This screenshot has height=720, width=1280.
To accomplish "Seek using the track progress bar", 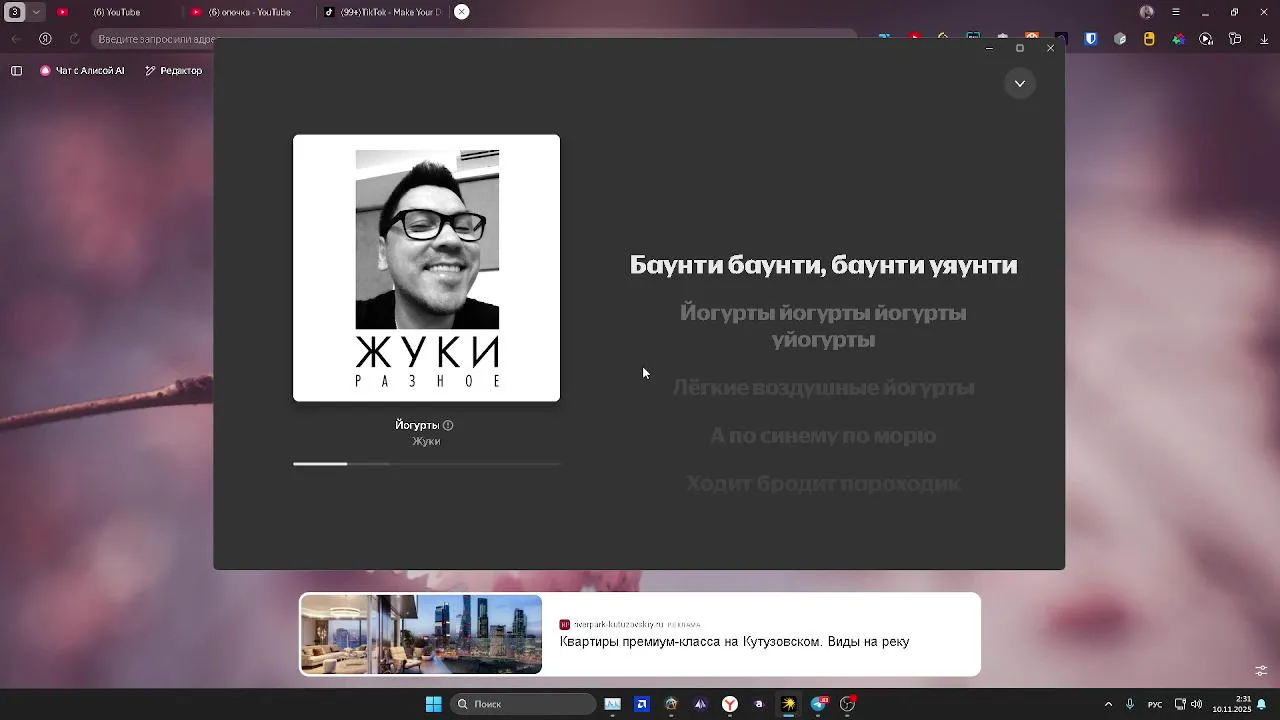I will [426, 464].
